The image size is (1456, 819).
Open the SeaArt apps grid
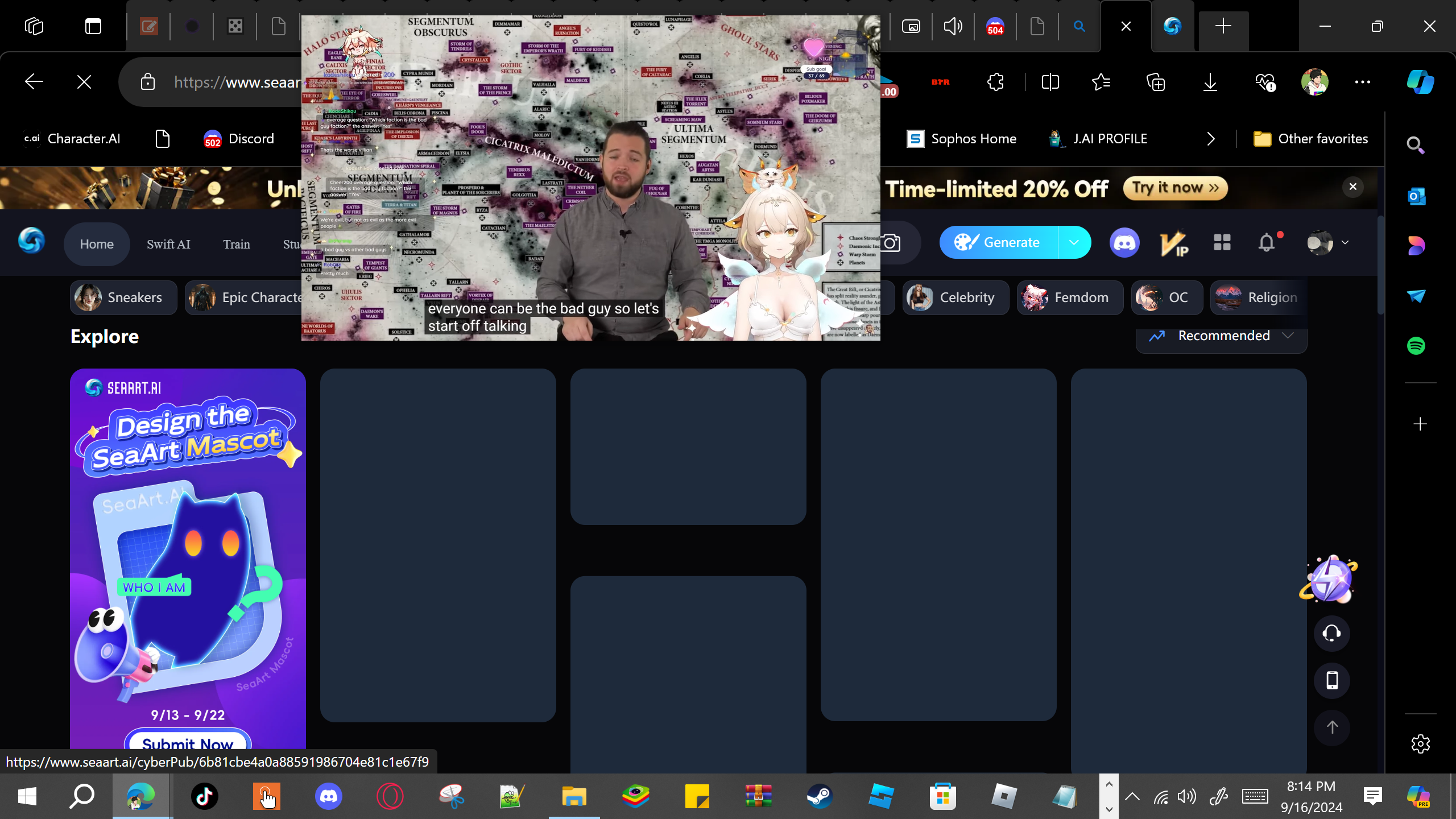point(1222,243)
